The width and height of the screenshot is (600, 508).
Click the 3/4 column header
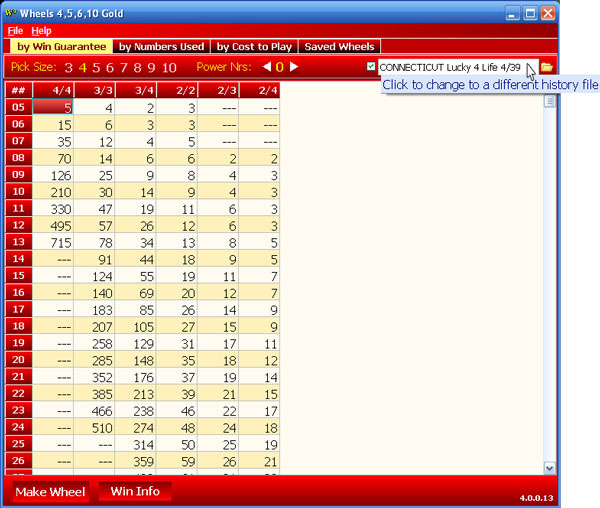point(136,90)
